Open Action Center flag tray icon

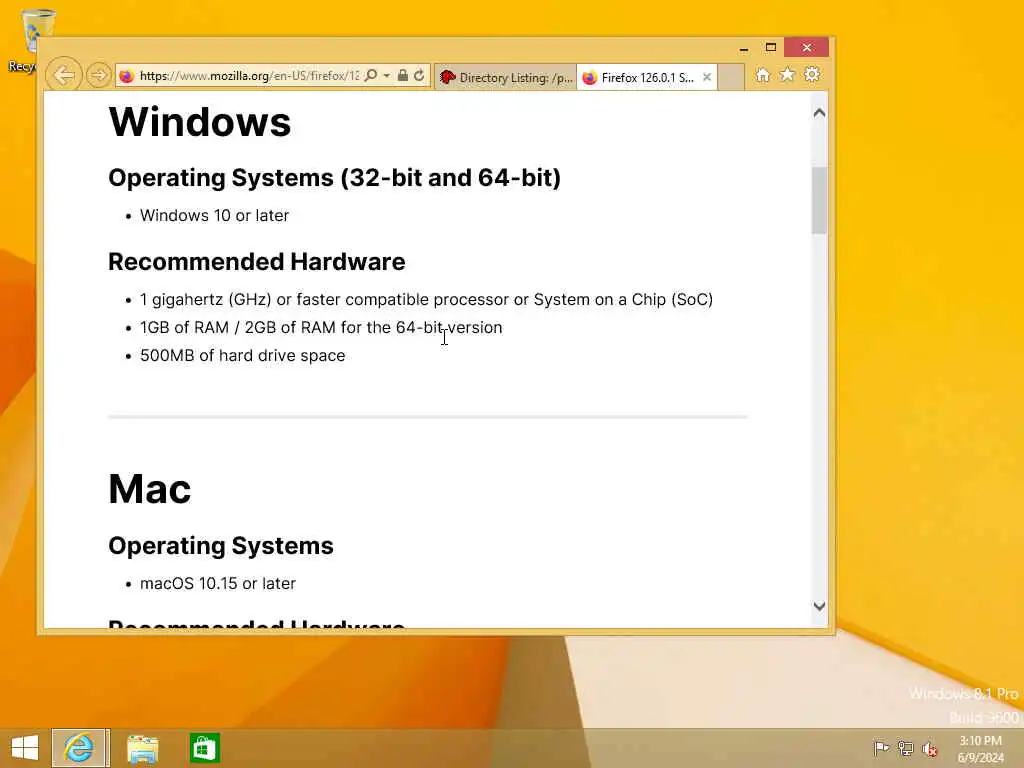point(881,748)
